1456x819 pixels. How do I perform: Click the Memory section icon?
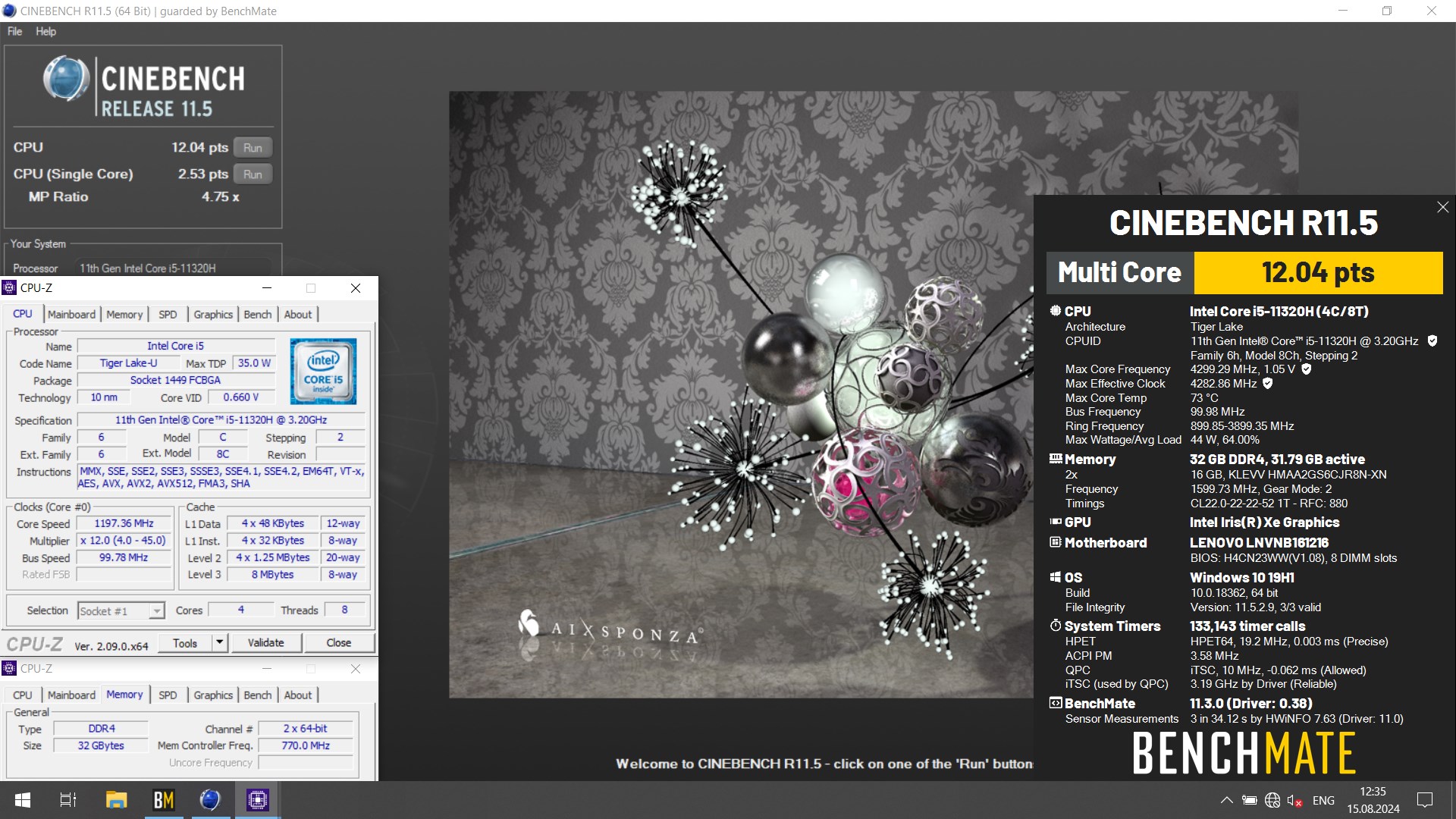coord(1055,459)
